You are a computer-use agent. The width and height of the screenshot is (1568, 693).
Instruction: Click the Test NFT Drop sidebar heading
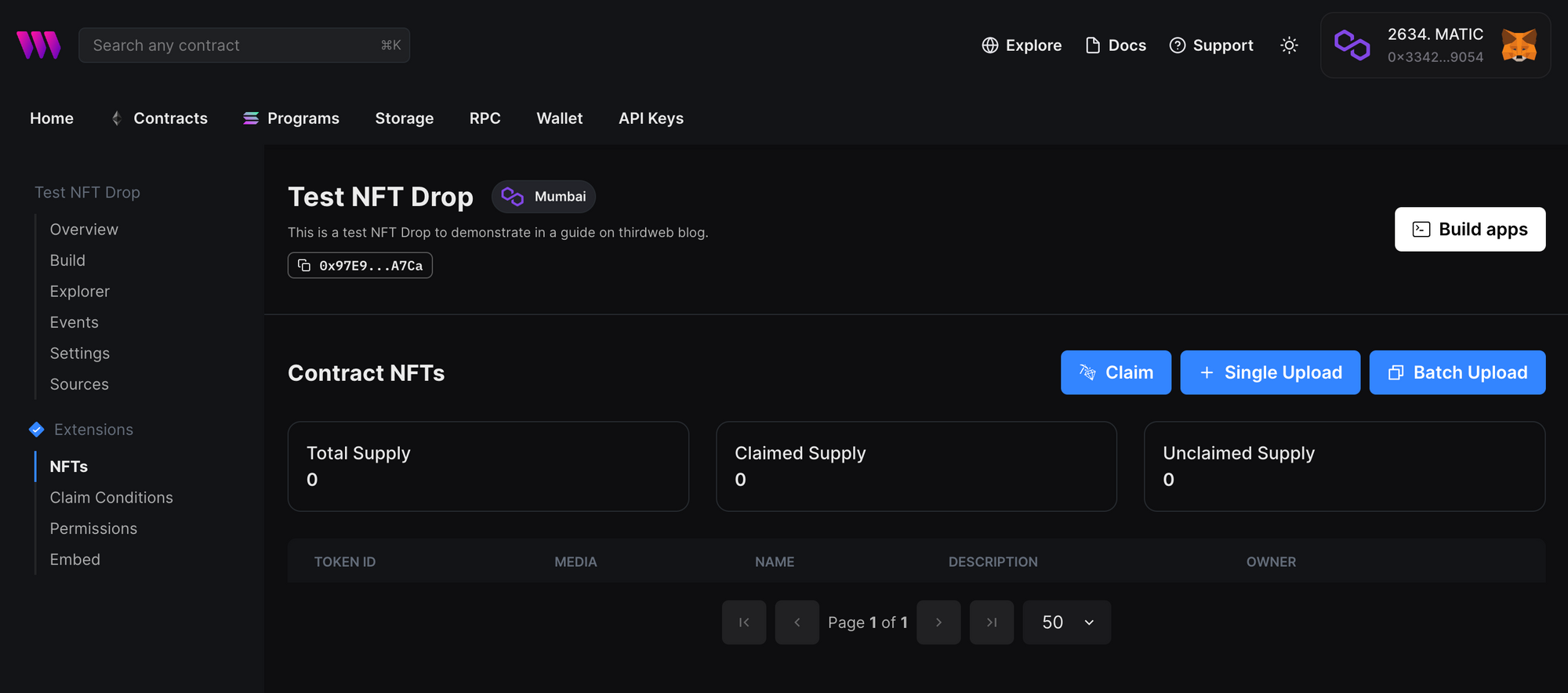point(87,193)
